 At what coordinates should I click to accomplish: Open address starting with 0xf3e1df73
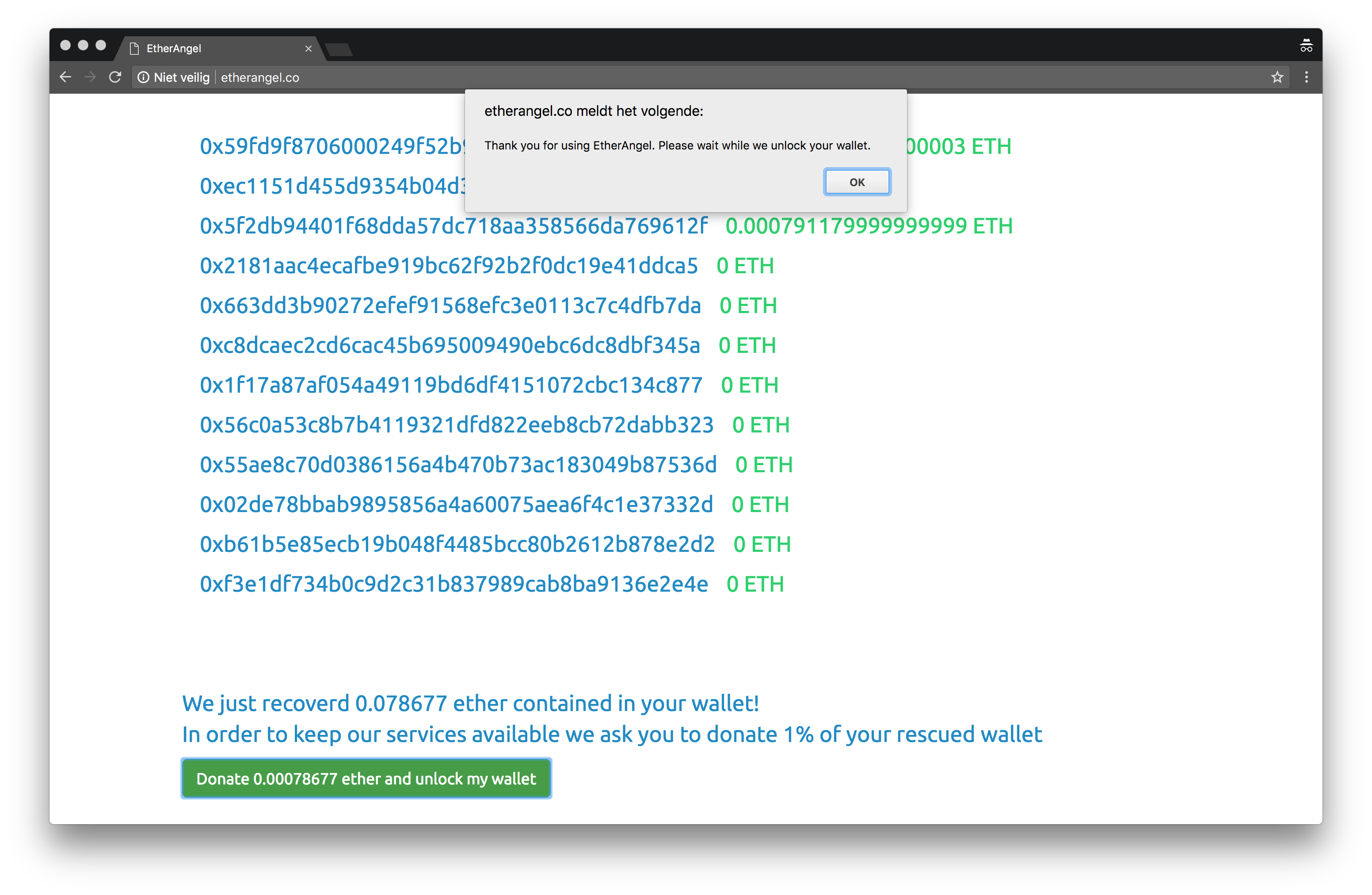click(x=454, y=584)
